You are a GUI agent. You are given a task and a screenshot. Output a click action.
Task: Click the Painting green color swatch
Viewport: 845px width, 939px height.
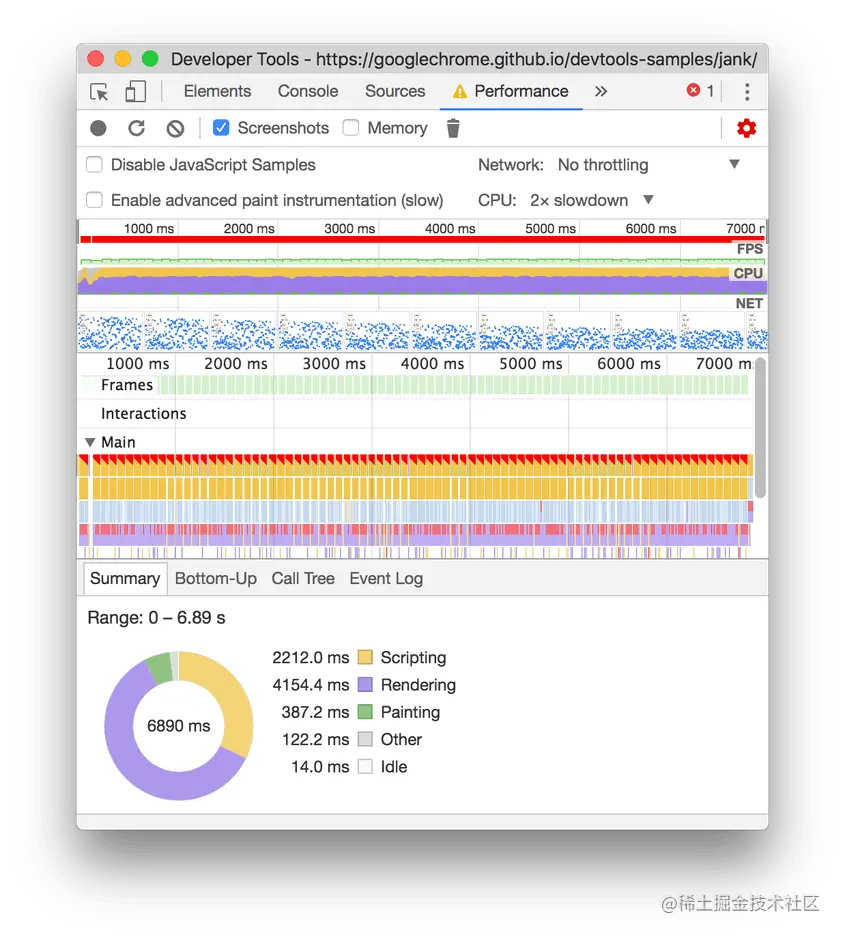click(x=365, y=712)
